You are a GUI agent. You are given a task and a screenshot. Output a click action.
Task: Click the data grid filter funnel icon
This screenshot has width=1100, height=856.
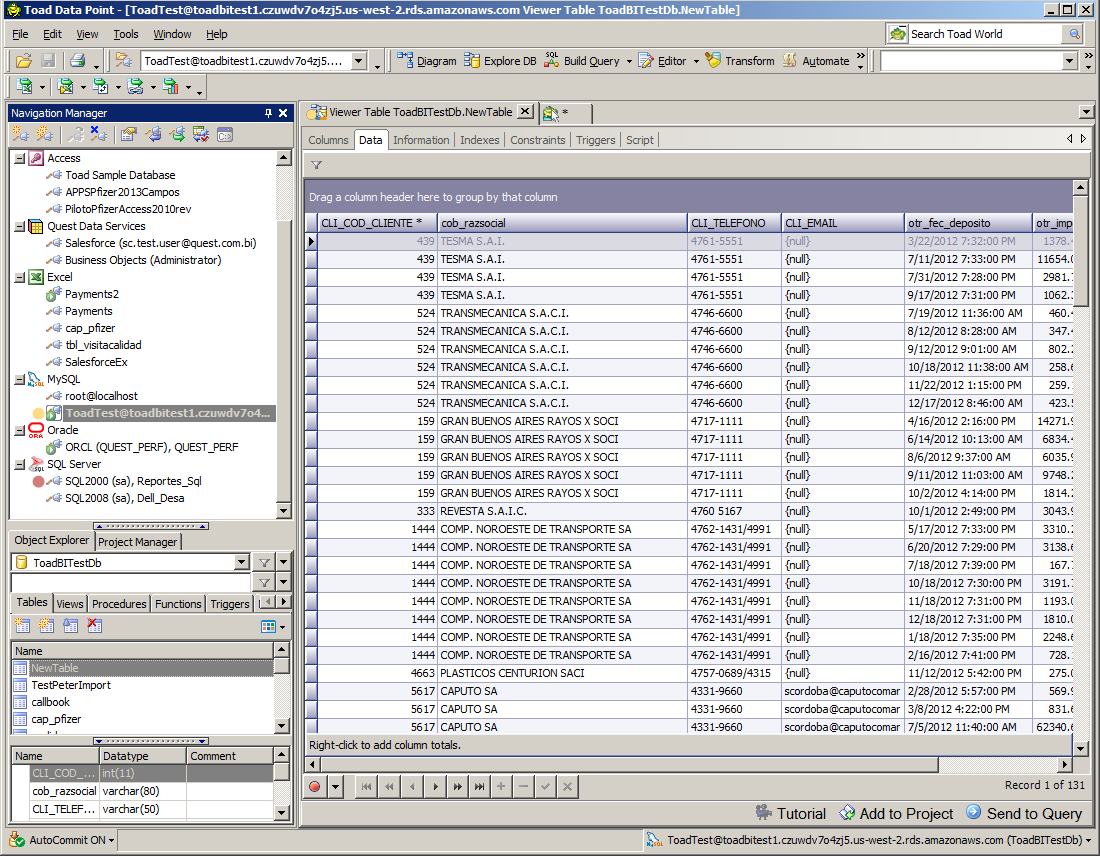coord(316,165)
